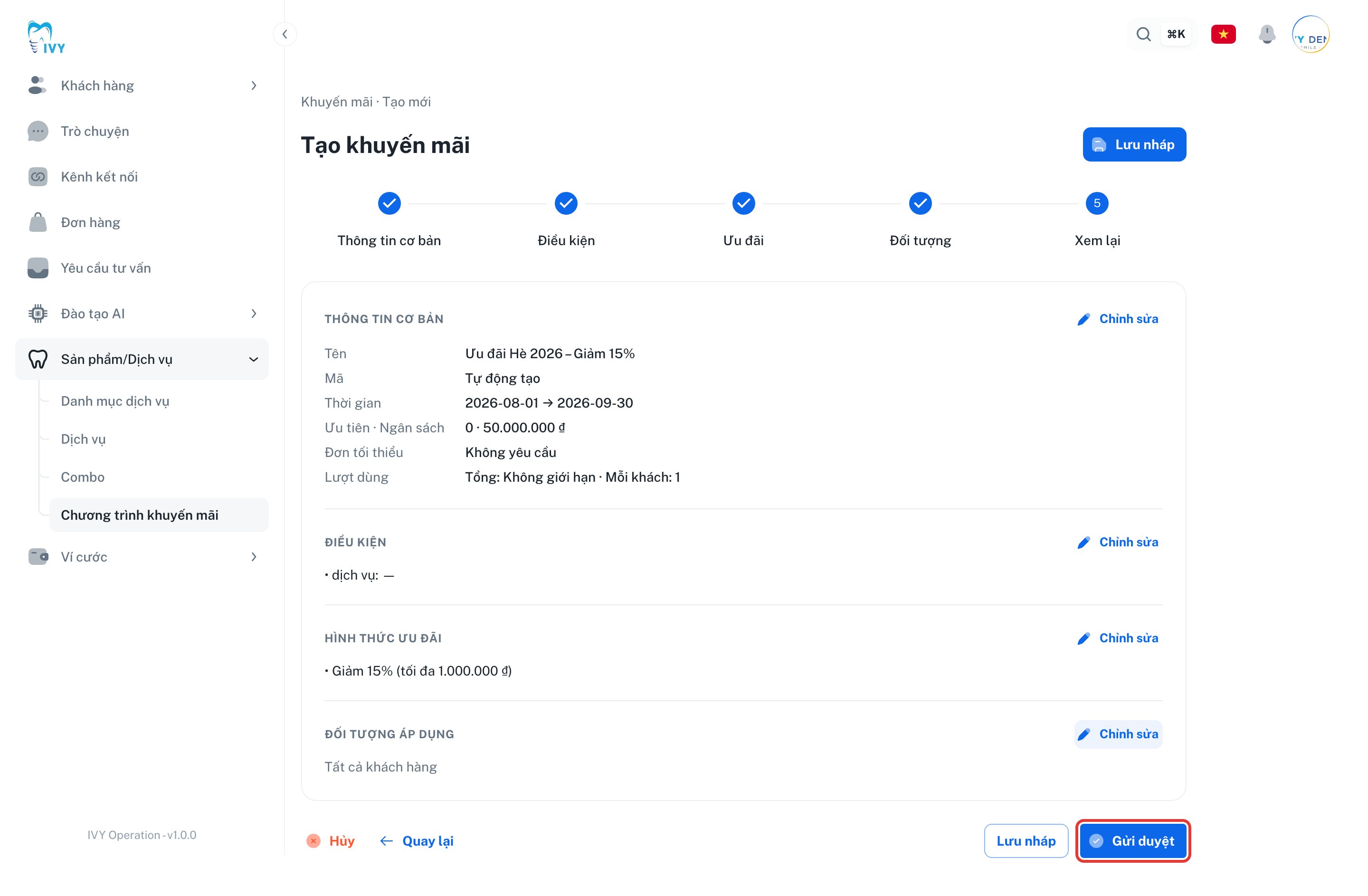Click the top Lưu nháp button

1134,144
